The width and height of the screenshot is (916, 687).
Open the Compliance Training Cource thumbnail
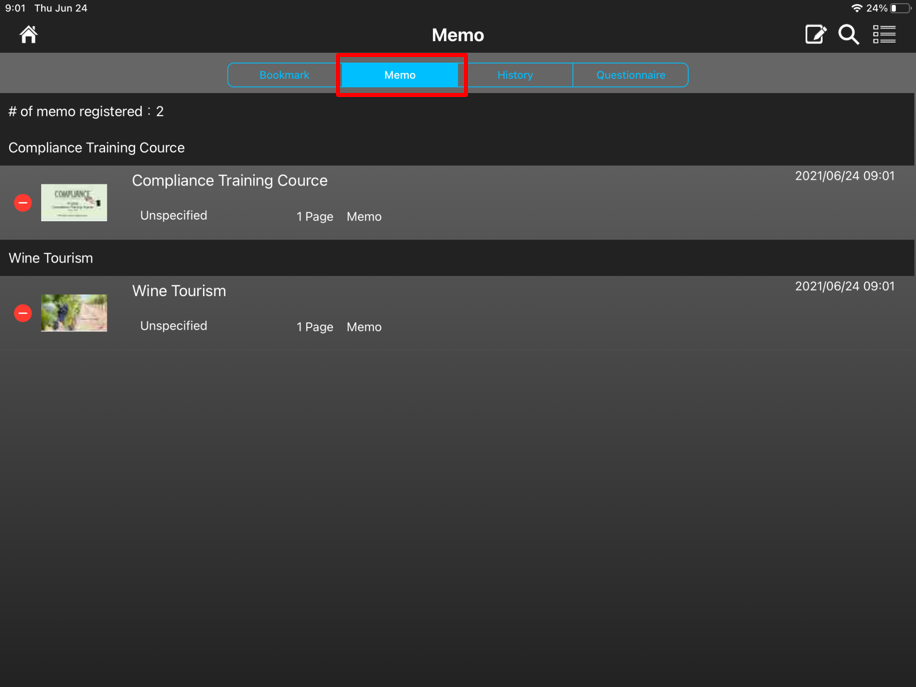click(x=74, y=202)
